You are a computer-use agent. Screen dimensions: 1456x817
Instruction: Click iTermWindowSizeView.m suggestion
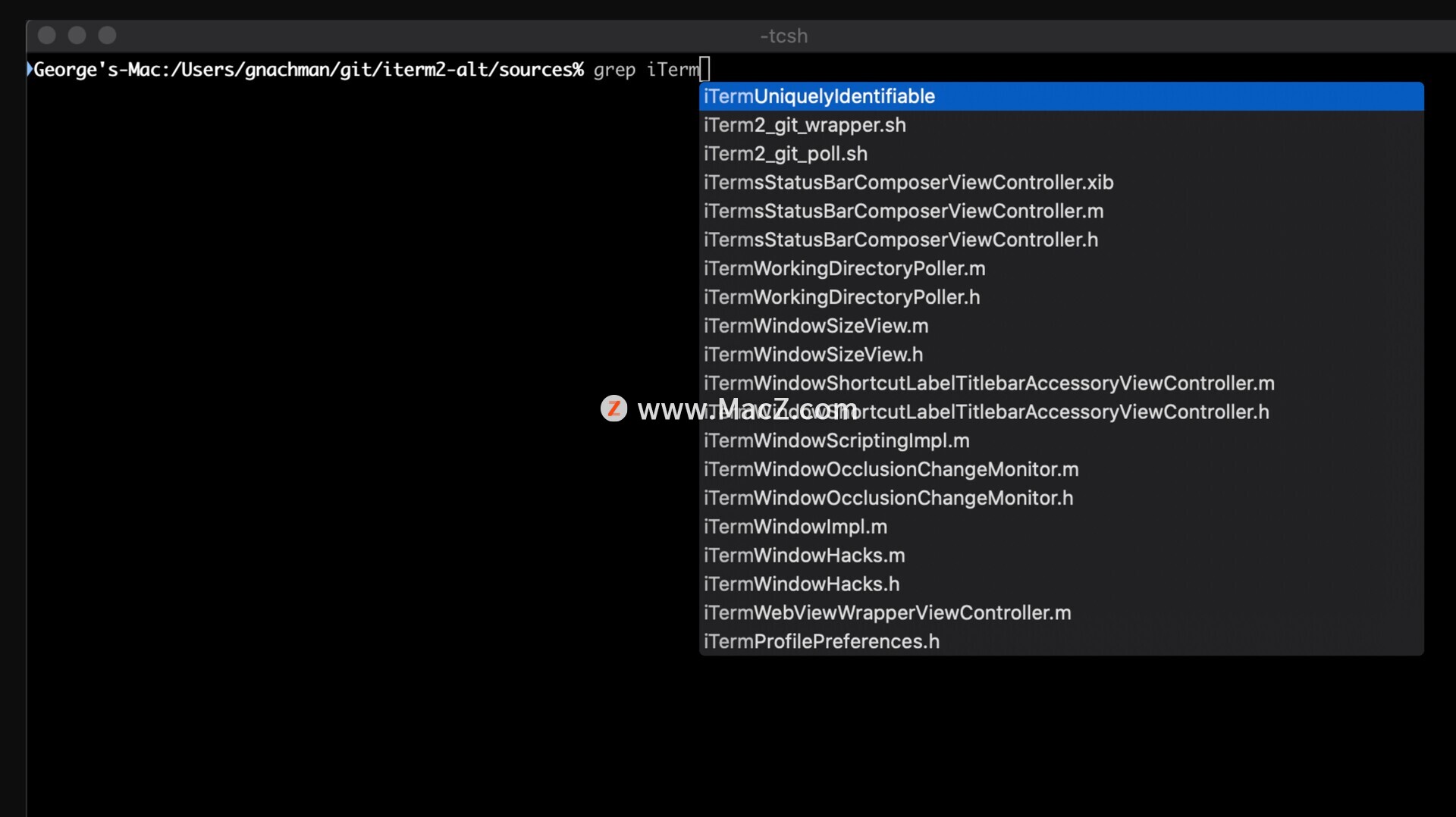point(1061,326)
